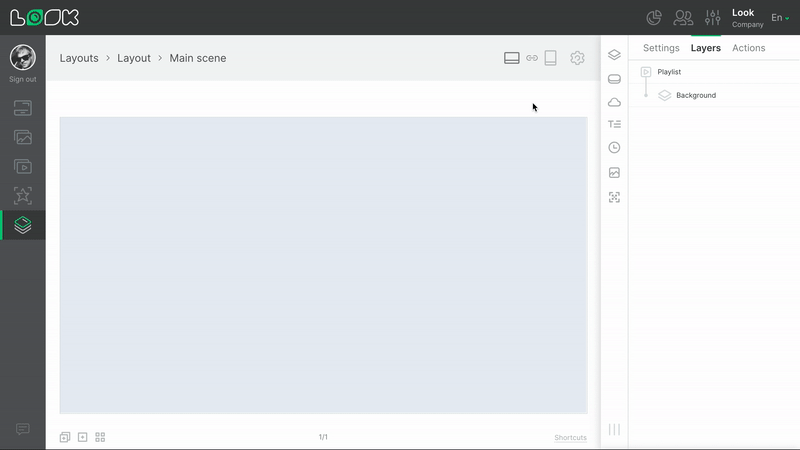The image size is (800, 450).
Task: Switch to the Layers tab
Action: click(706, 48)
